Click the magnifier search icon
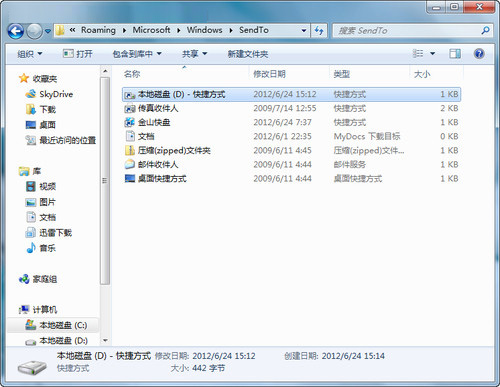Viewport: 500px width, 387px height. [x=485, y=31]
